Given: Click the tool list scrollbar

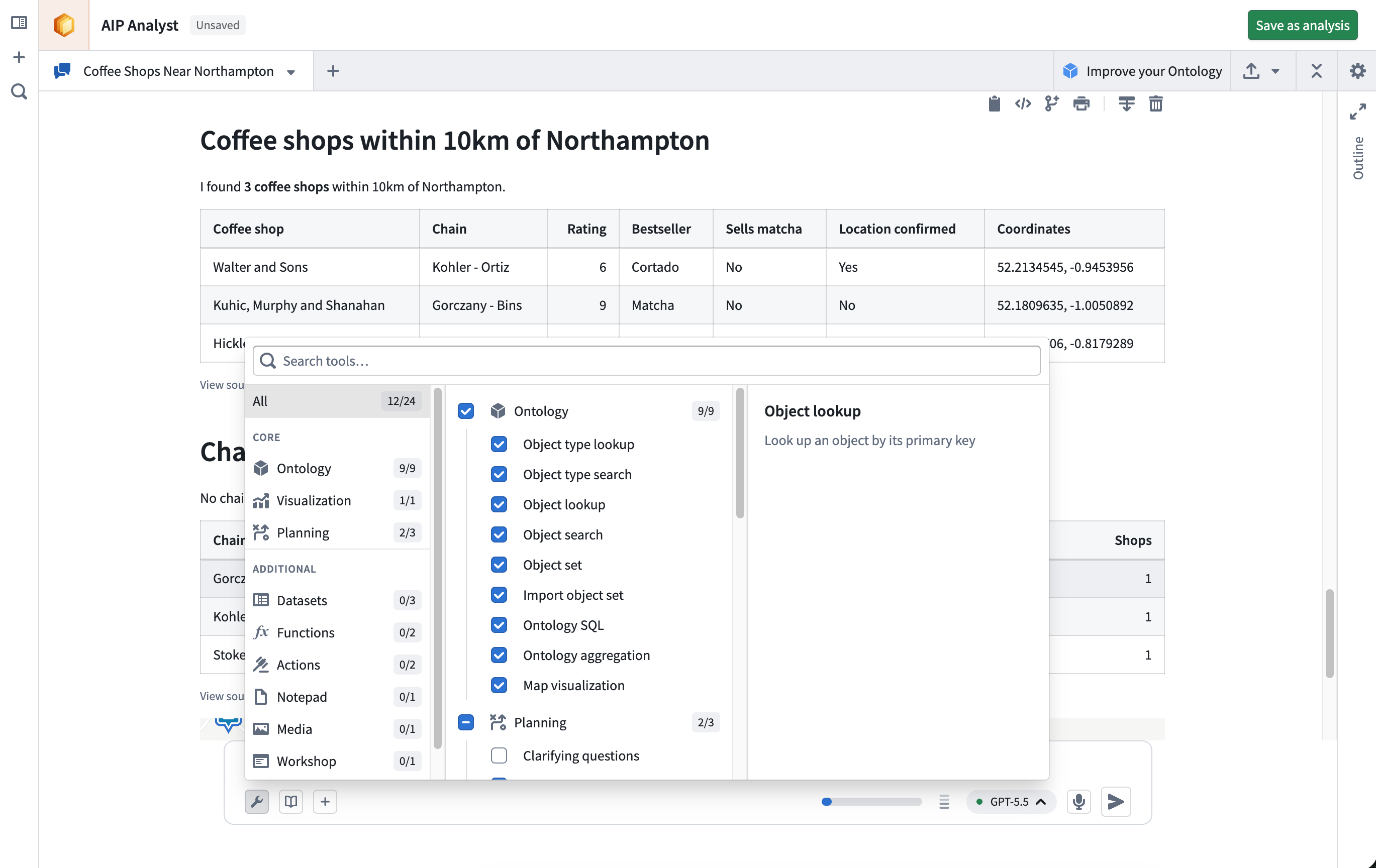Looking at the screenshot, I should click(x=740, y=453).
